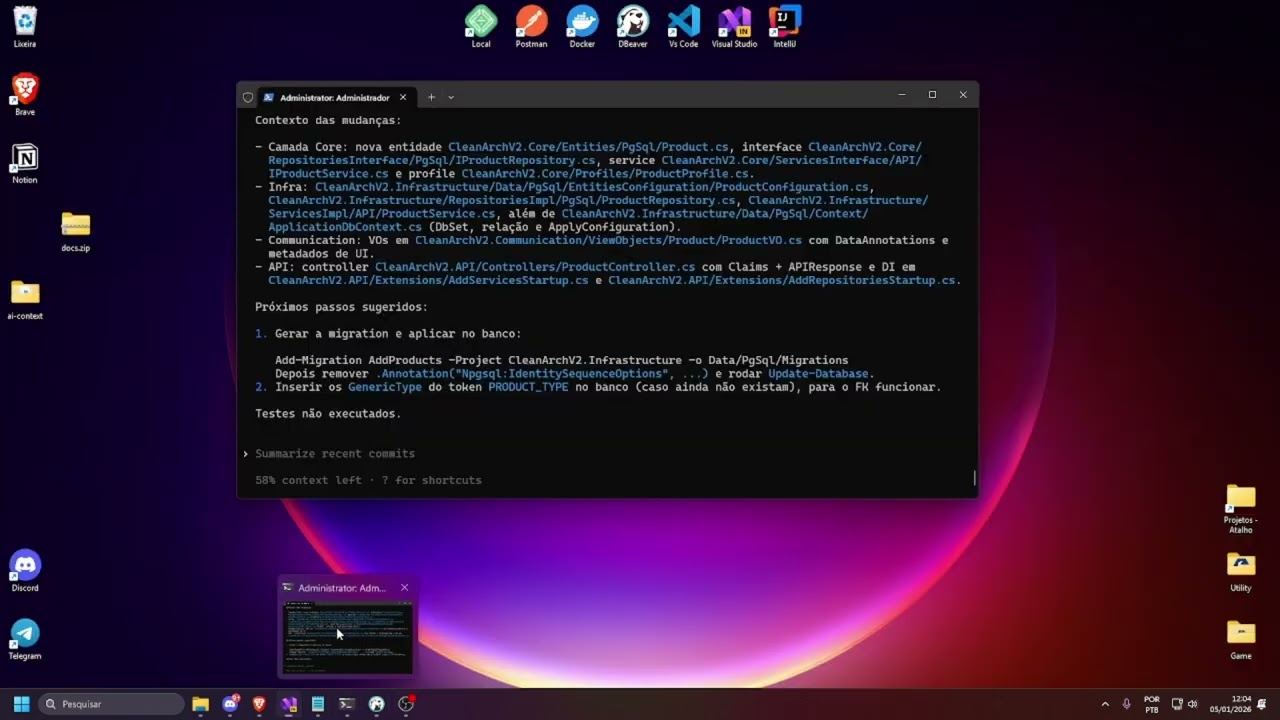
Task: Select the Notion desktop shortcut
Action: pyautogui.click(x=25, y=163)
